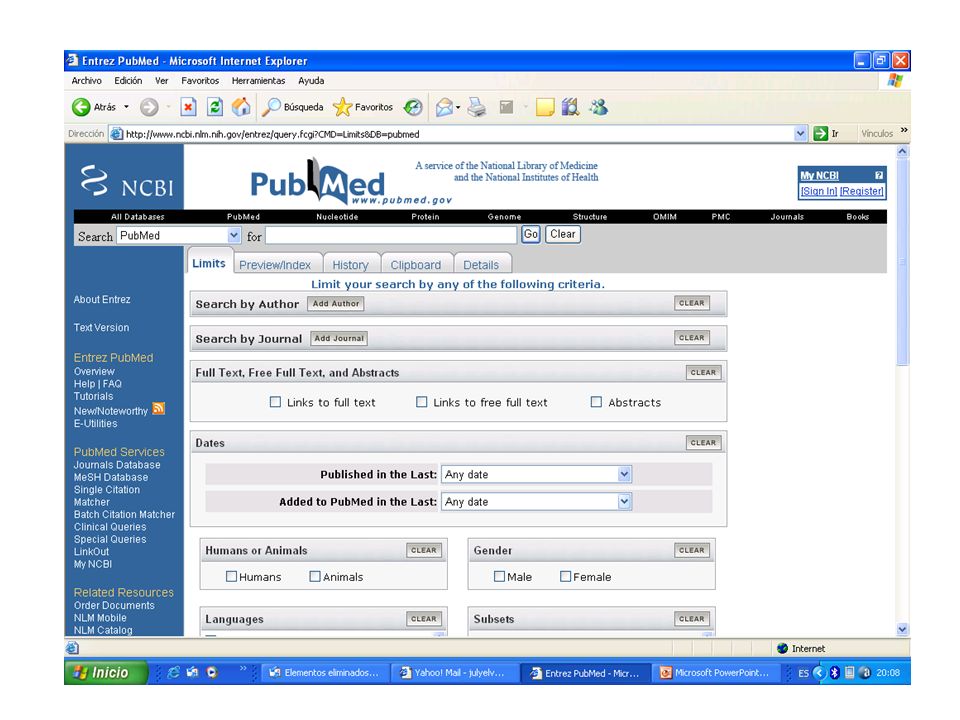This screenshot has height=720, width=960.
Task: Refresh the page using the green arrows icon
Action: click(x=214, y=107)
